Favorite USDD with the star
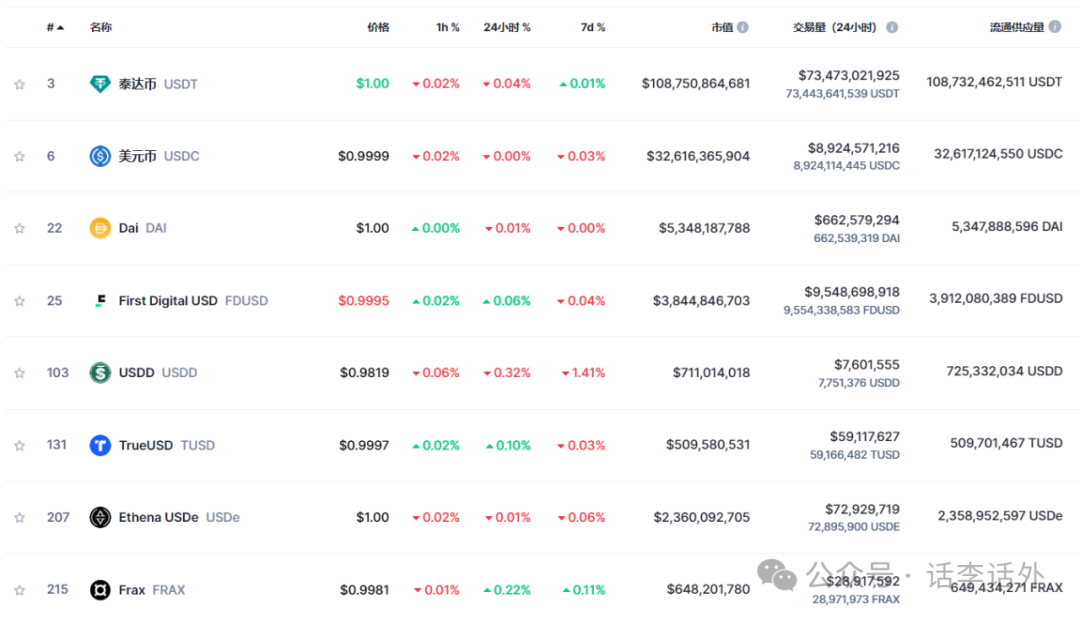Viewport: 1080px width, 619px height. coord(19,373)
